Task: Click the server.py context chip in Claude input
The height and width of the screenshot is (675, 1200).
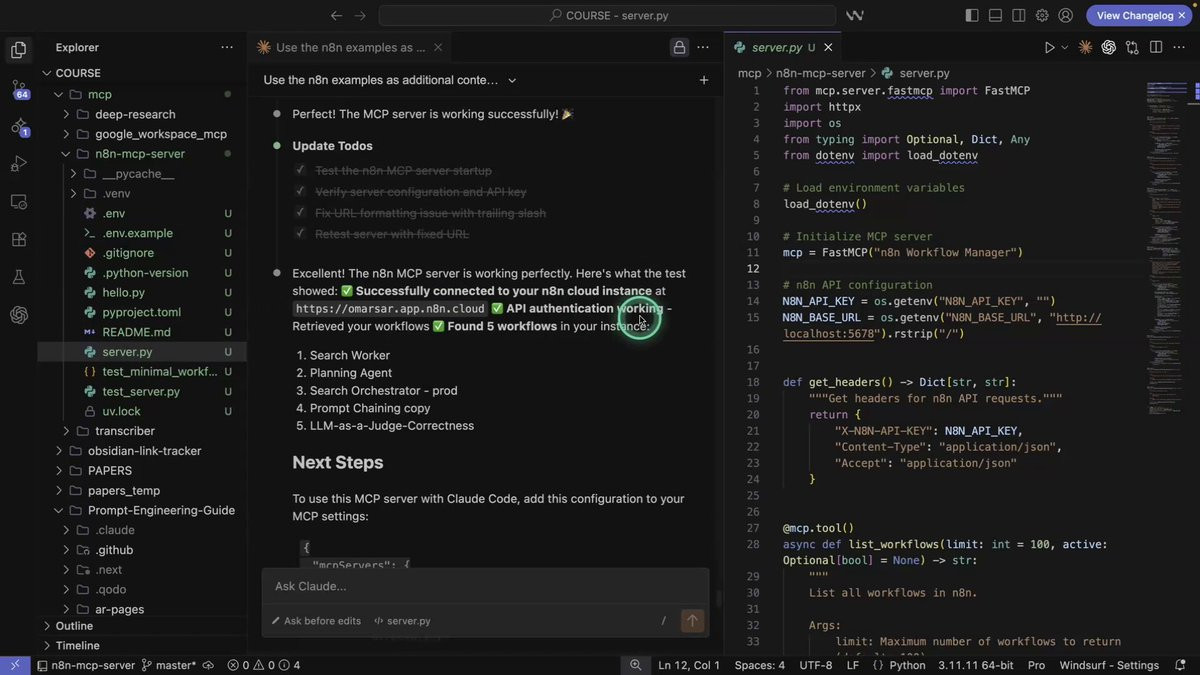Action: tap(402, 621)
